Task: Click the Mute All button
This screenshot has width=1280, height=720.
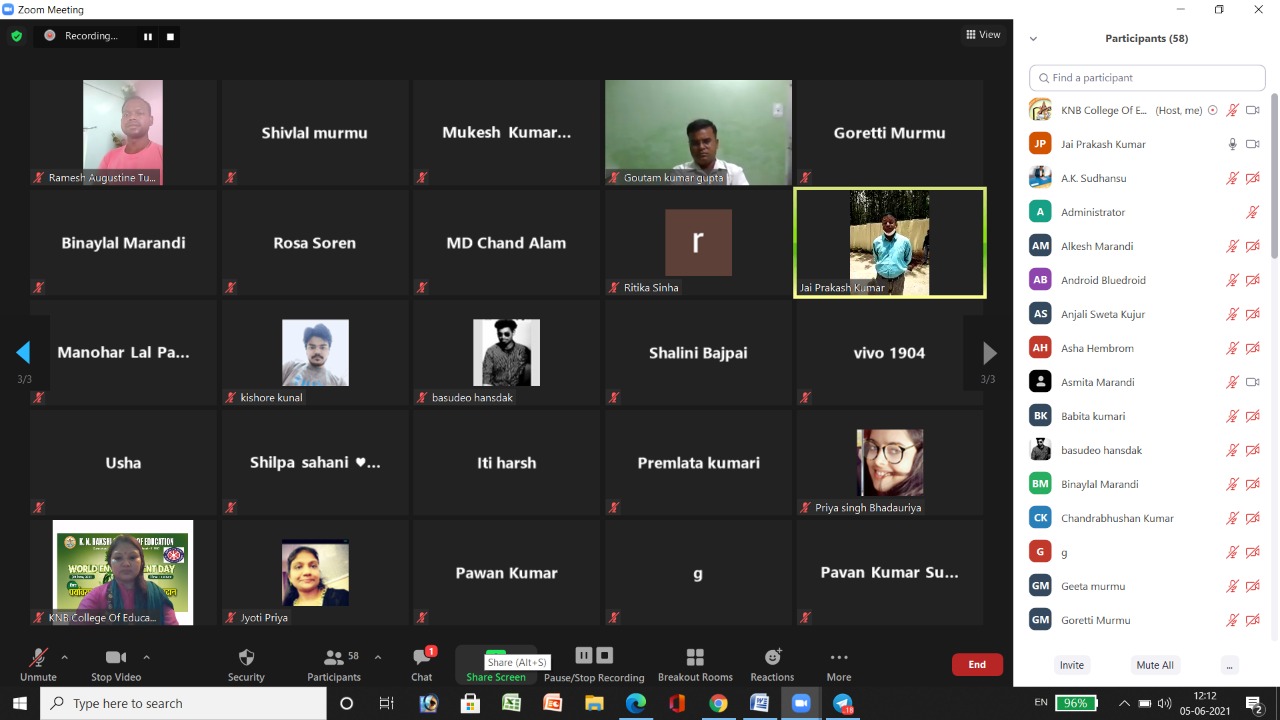Action: tap(1155, 665)
